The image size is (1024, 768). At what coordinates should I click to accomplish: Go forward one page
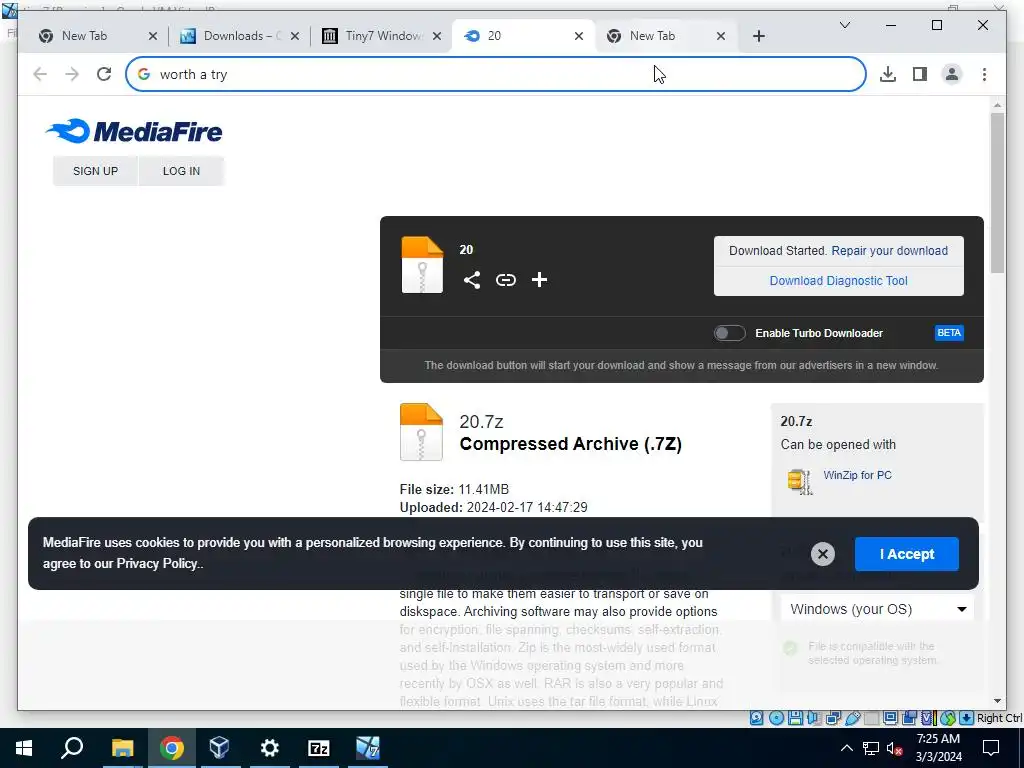pos(72,74)
